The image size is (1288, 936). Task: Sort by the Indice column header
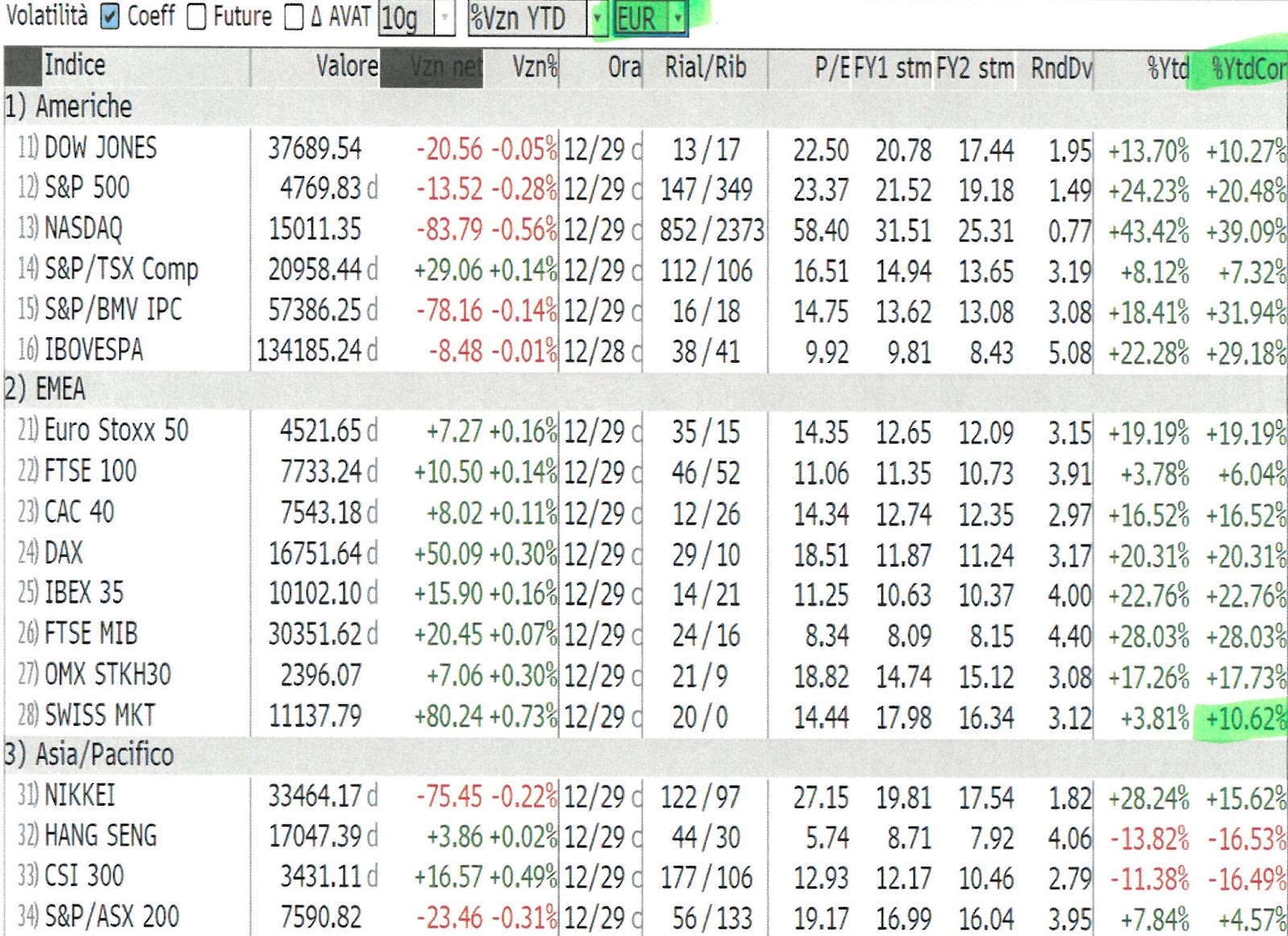coord(75,64)
